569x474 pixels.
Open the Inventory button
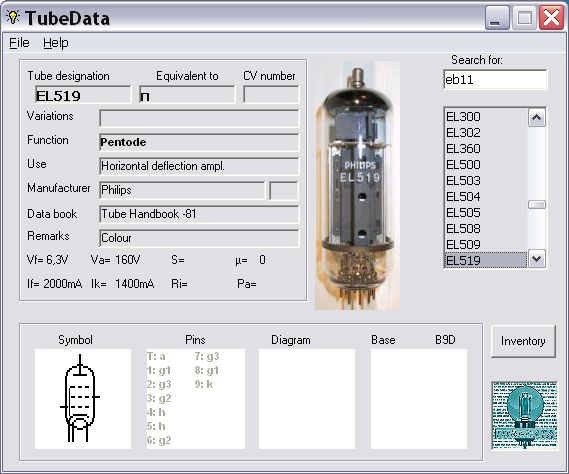pos(523,341)
